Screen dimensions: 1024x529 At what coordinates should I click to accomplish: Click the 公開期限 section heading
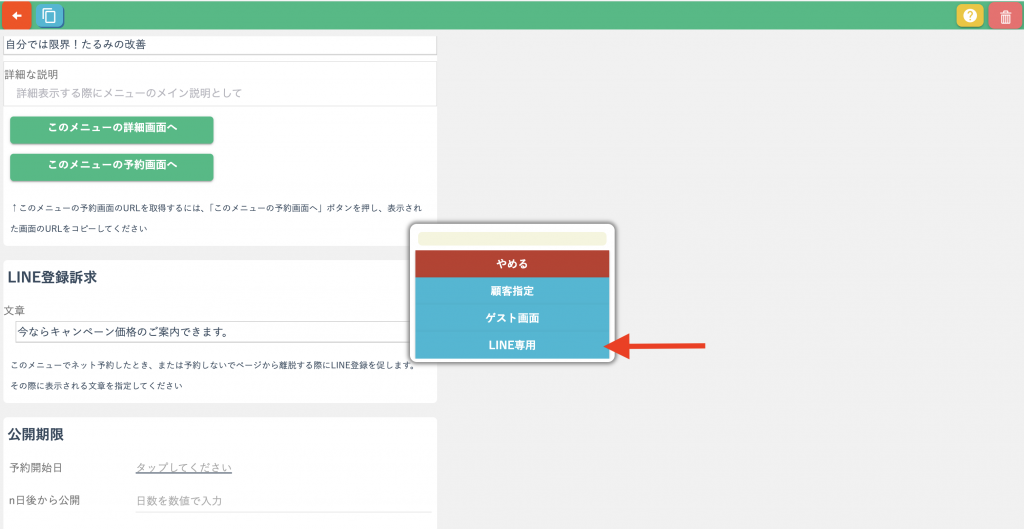(x=36, y=434)
